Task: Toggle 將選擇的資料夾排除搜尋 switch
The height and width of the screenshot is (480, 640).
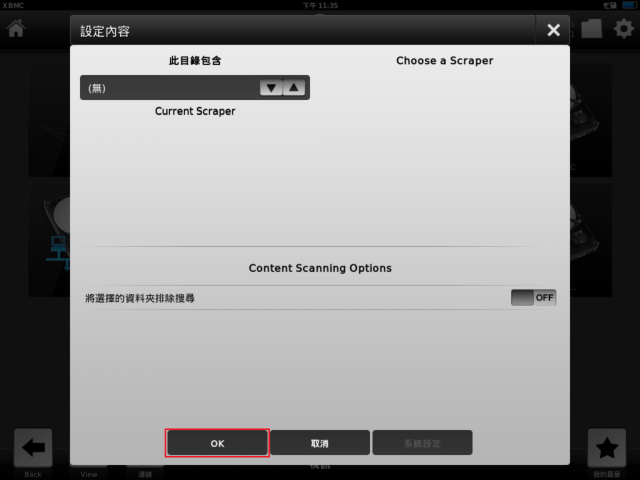Action: click(x=533, y=298)
